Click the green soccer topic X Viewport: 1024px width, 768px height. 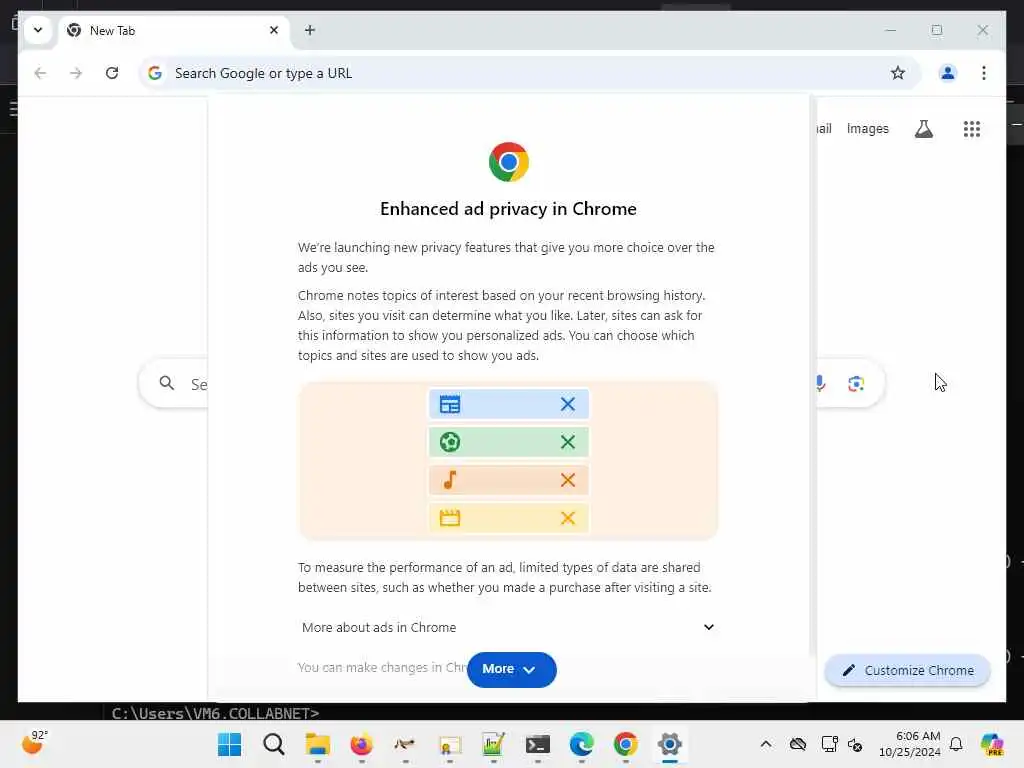pyautogui.click(x=568, y=442)
